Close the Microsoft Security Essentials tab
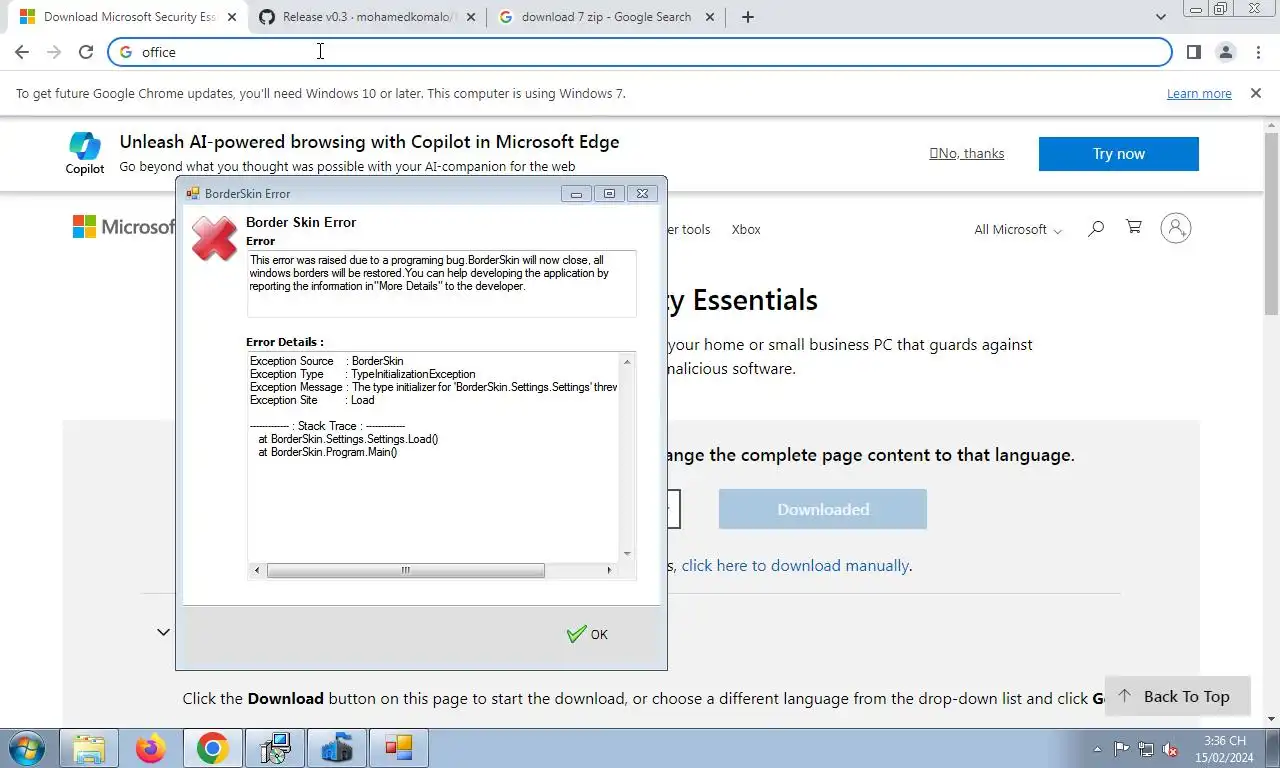 point(231,17)
